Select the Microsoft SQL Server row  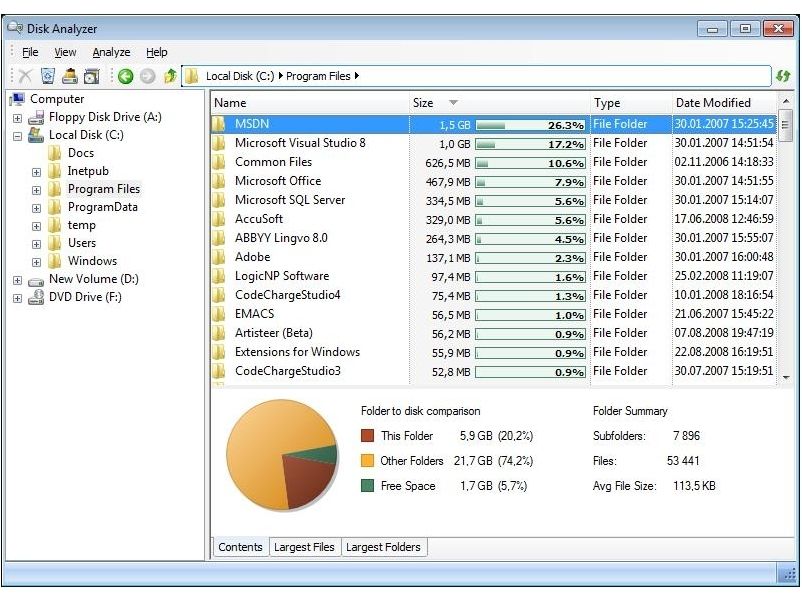pyautogui.click(x=494, y=200)
